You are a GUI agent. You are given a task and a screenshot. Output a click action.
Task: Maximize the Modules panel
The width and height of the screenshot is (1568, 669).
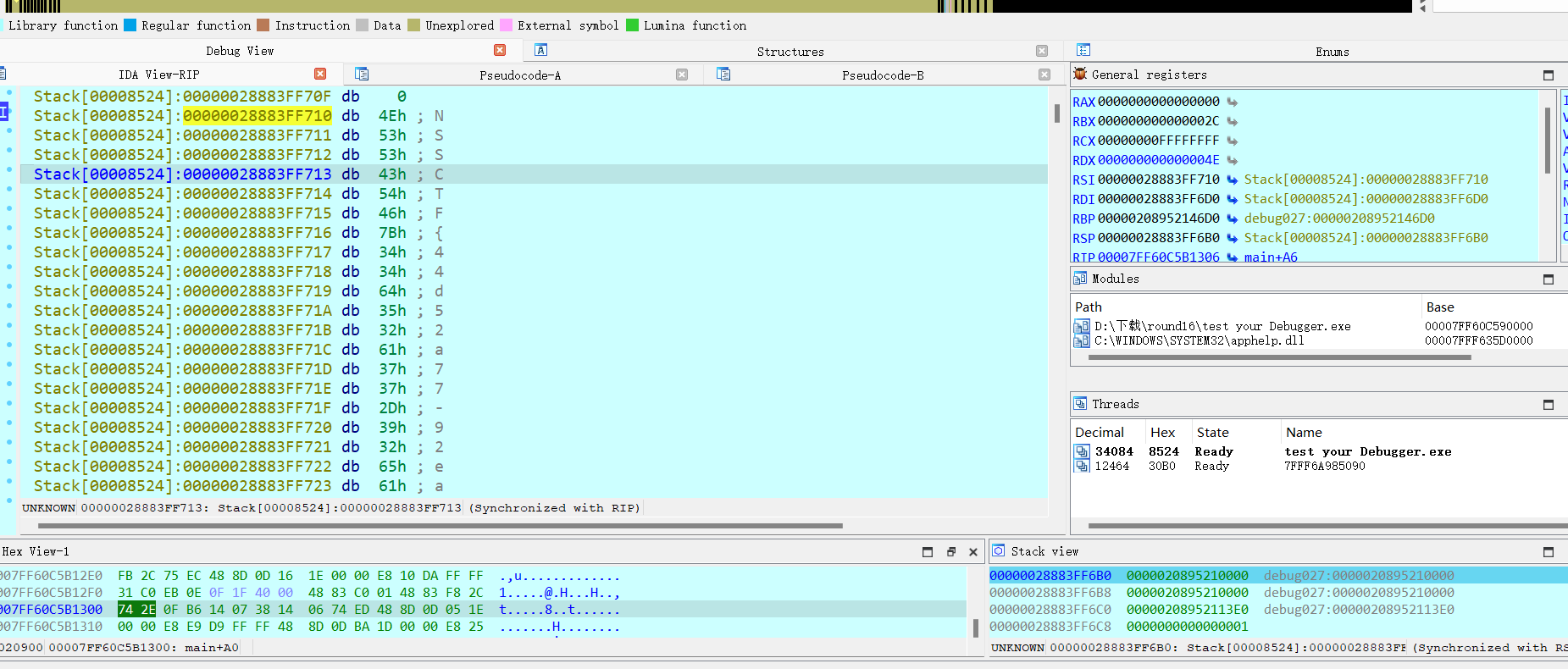click(1549, 279)
